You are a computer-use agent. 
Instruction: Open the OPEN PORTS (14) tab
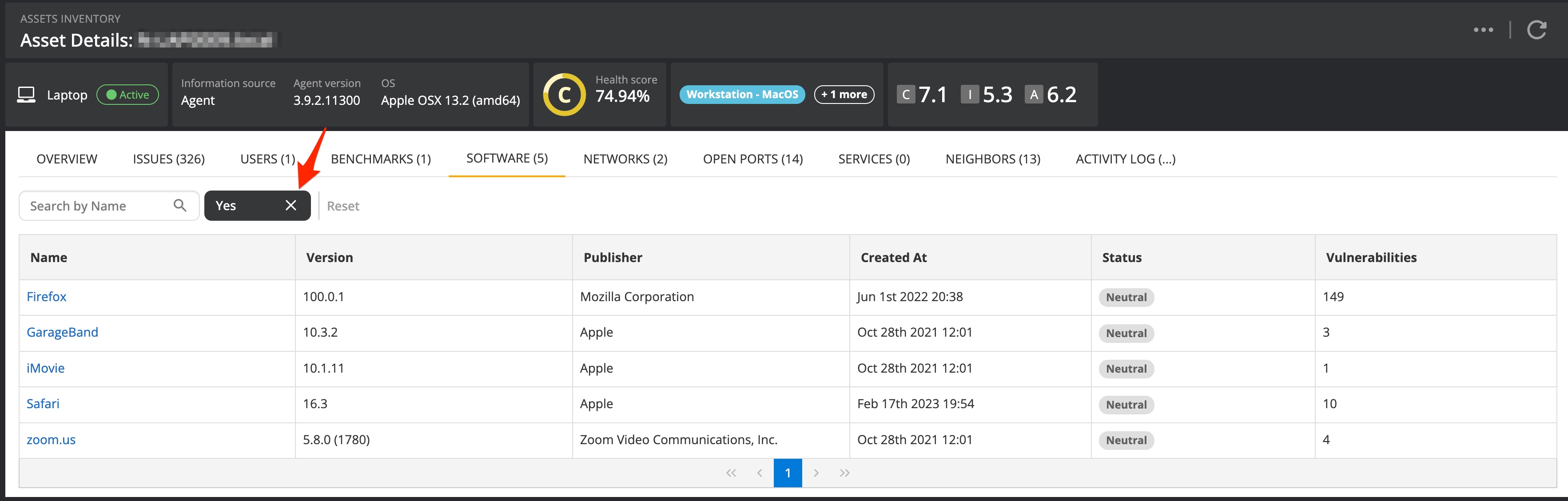752,159
